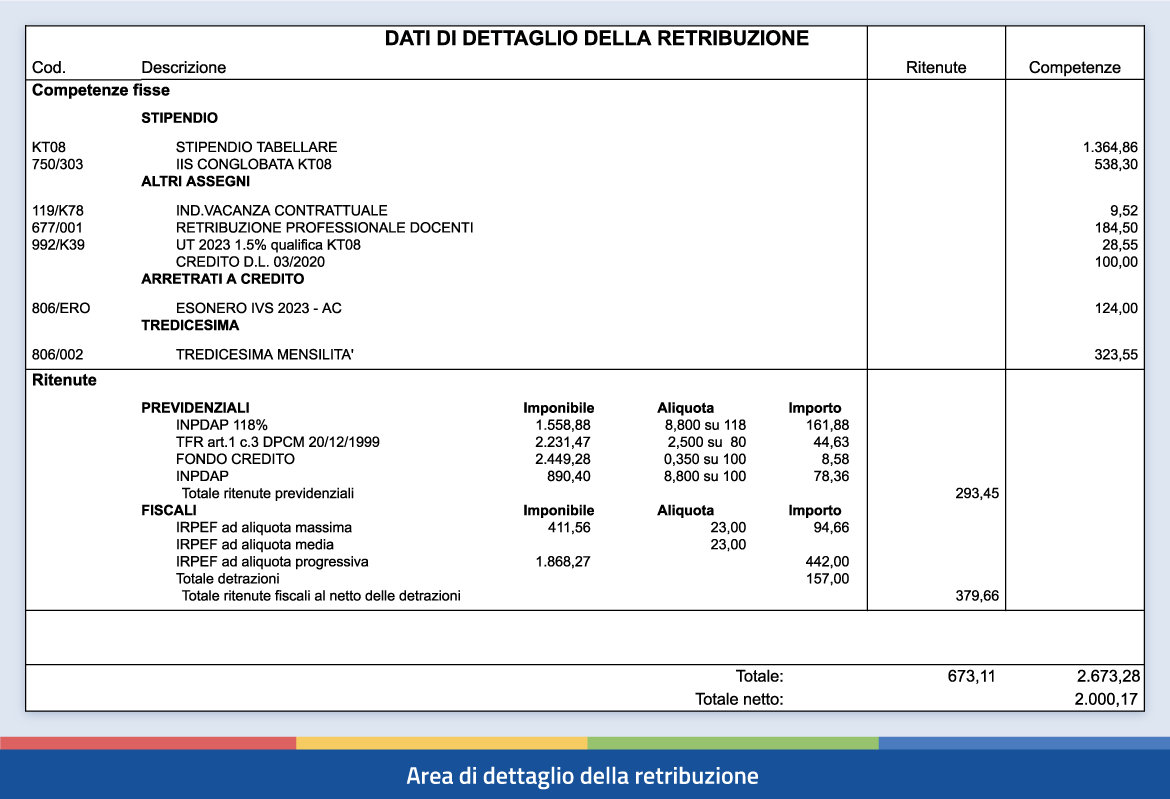Viewport: 1170px width, 799px height.
Task: Click the red segment of the color bar
Action: (x=148, y=743)
